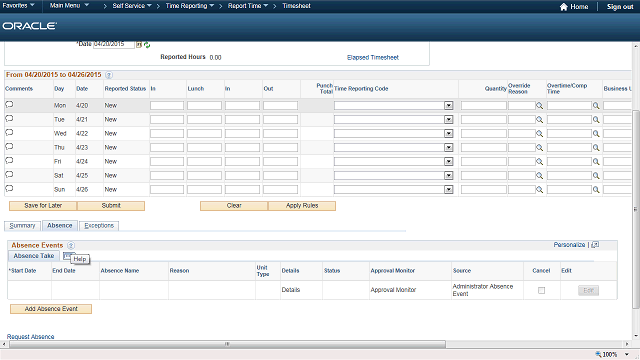Switch to Summary tab
The image size is (640, 360).
[22, 226]
